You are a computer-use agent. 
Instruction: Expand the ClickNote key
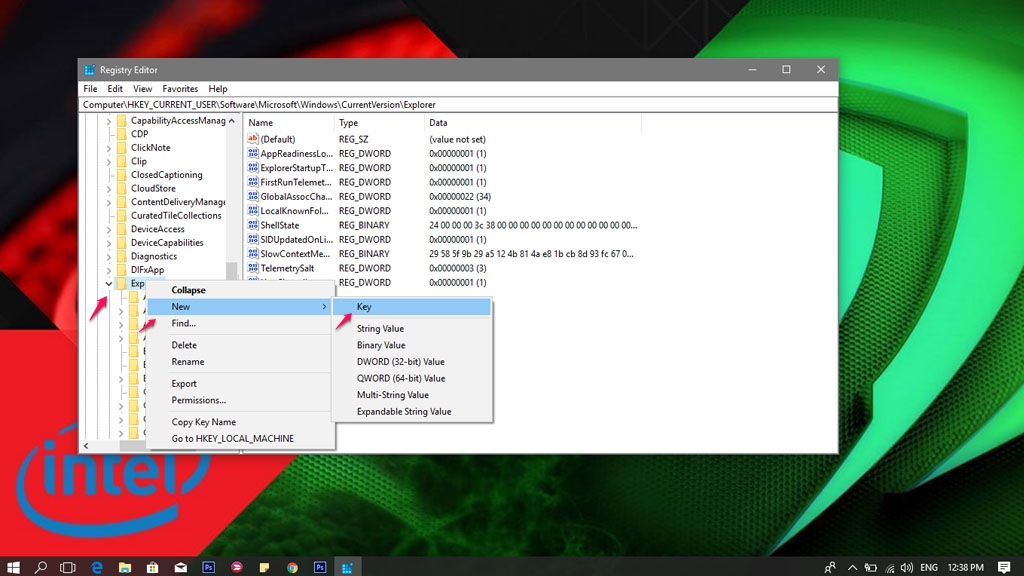tap(109, 148)
